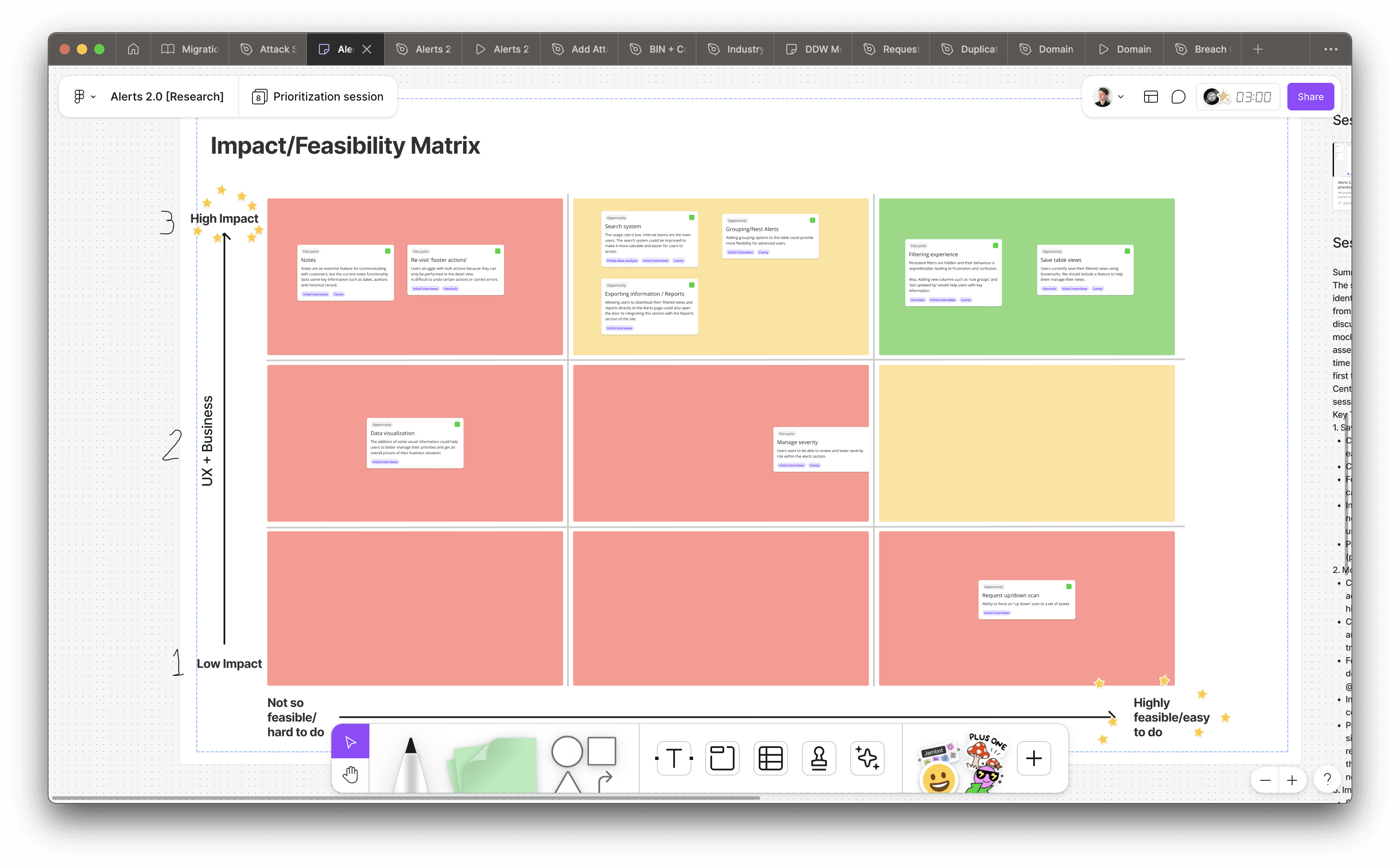Open the AI sparkle tool
This screenshot has width=1400, height=867.
click(867, 758)
